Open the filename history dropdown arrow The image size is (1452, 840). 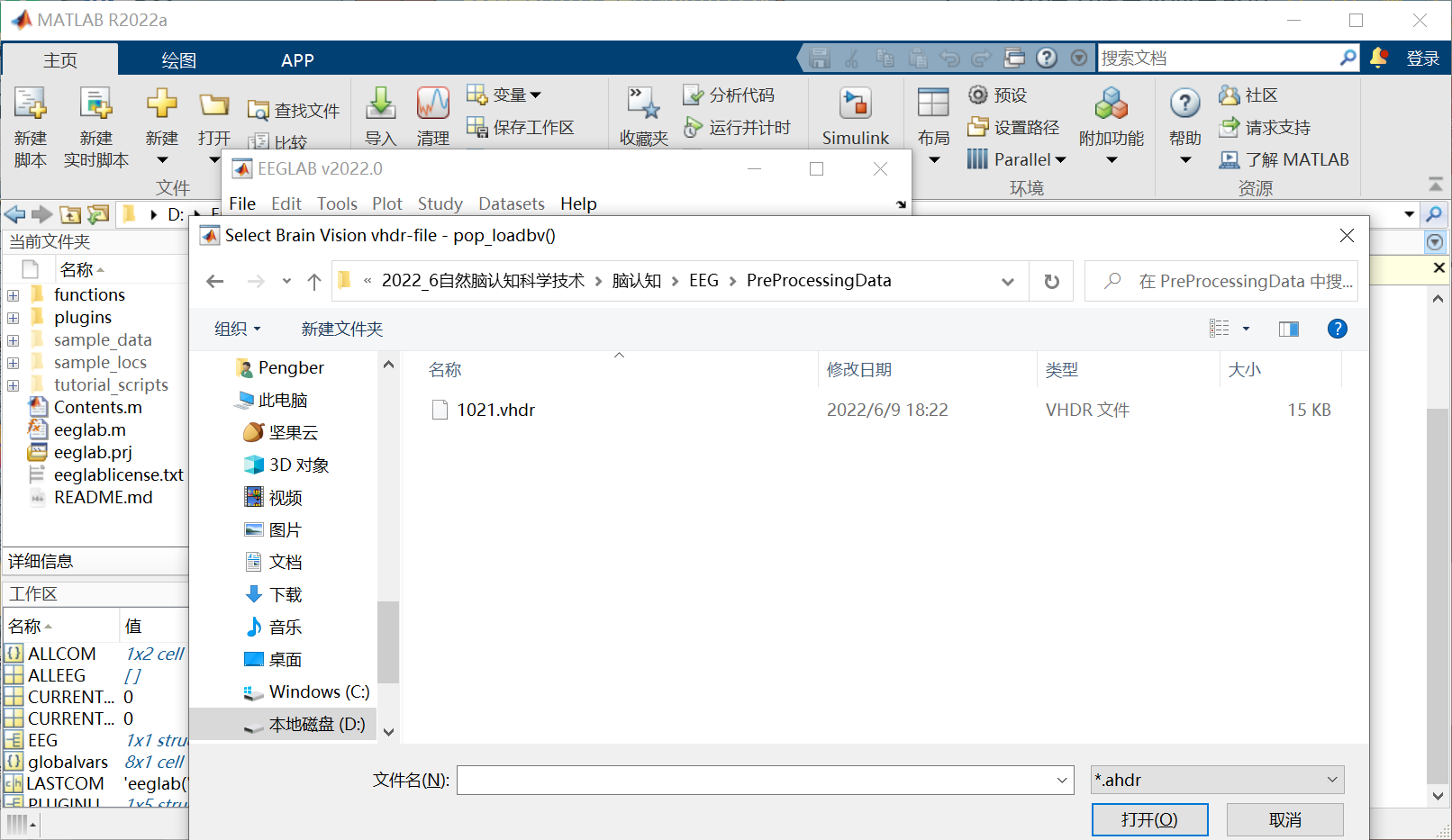tap(1063, 780)
